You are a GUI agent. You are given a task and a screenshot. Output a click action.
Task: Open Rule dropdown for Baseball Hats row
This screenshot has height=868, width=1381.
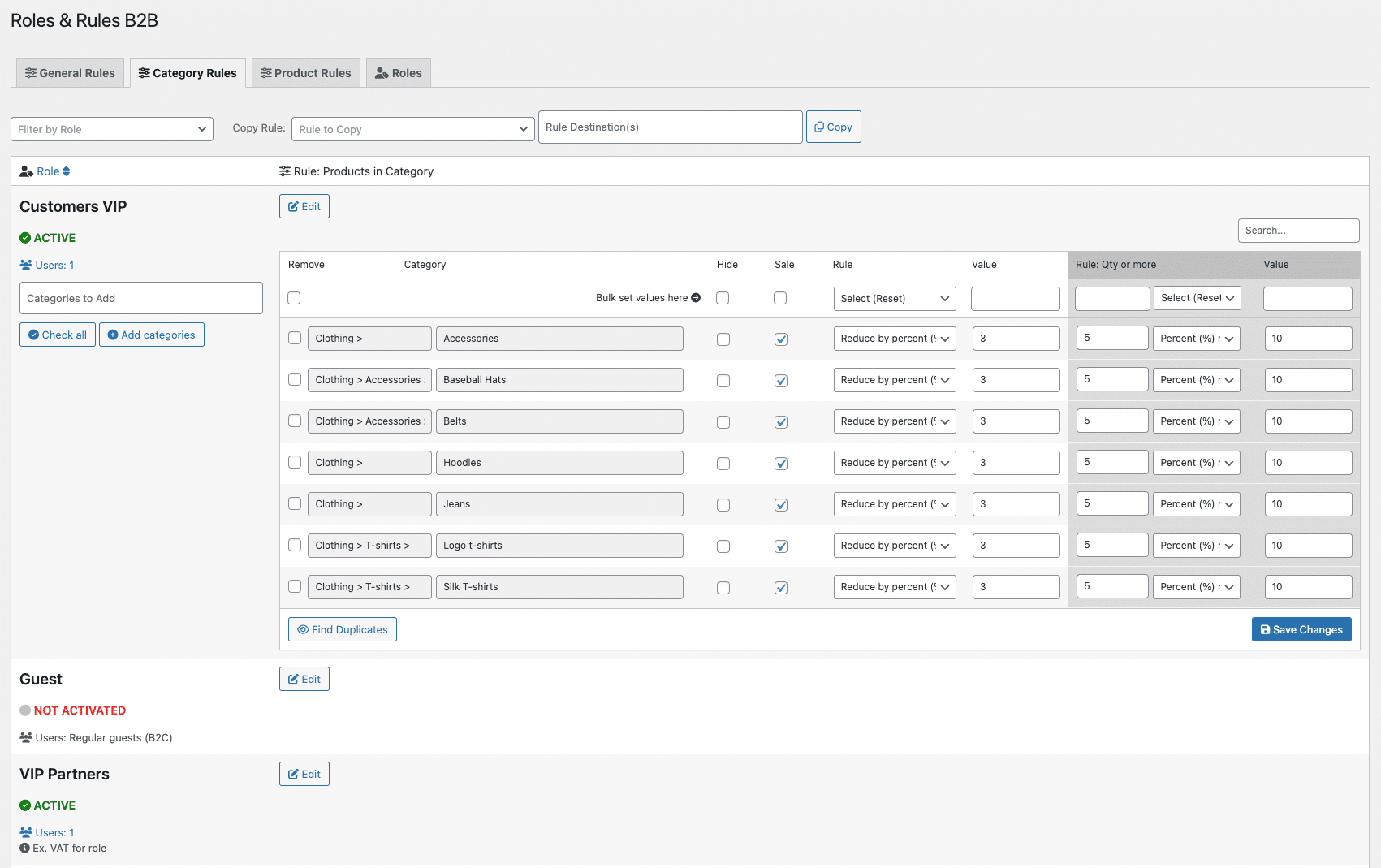pyautogui.click(x=895, y=380)
